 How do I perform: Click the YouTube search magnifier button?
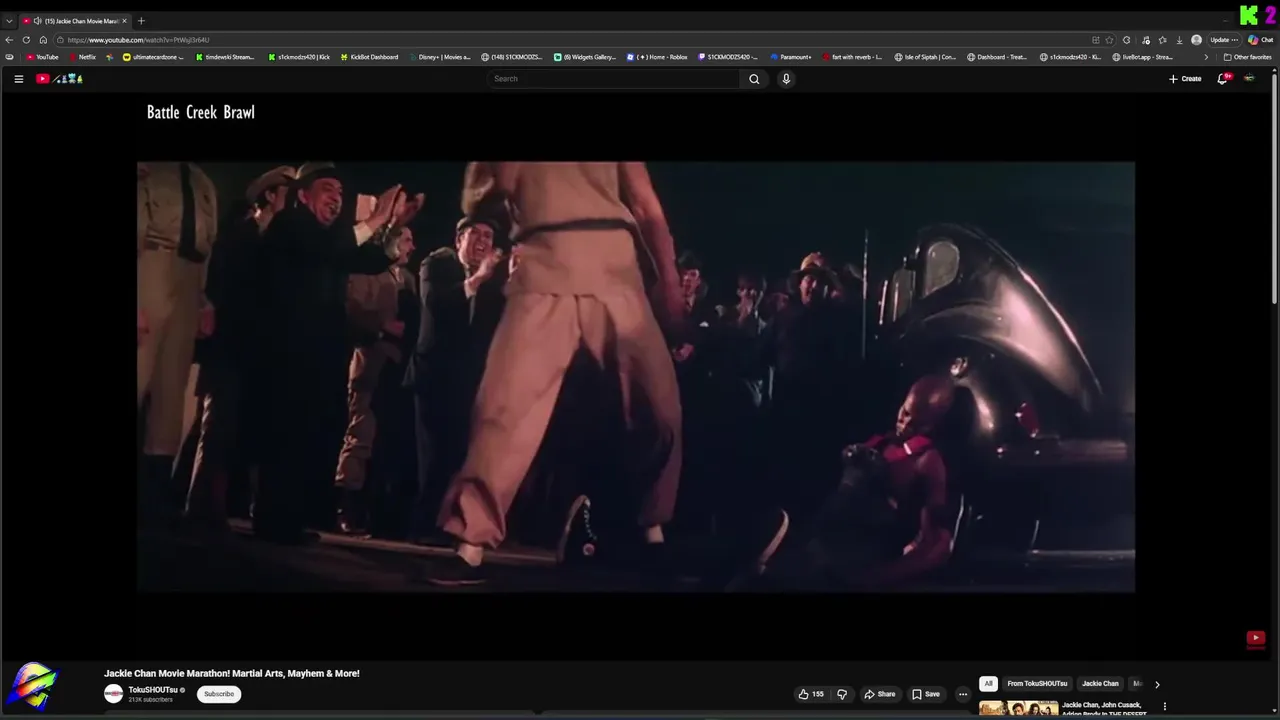pyautogui.click(x=754, y=79)
